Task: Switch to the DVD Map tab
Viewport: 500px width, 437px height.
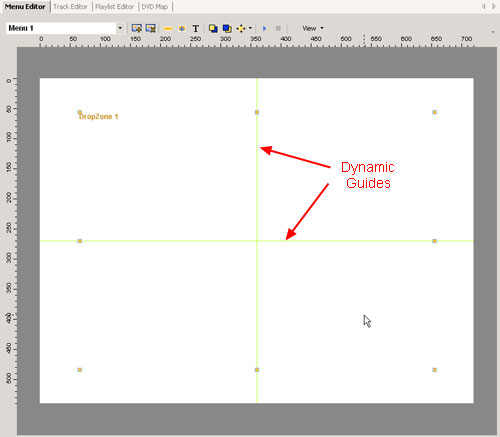Action: coord(154,6)
